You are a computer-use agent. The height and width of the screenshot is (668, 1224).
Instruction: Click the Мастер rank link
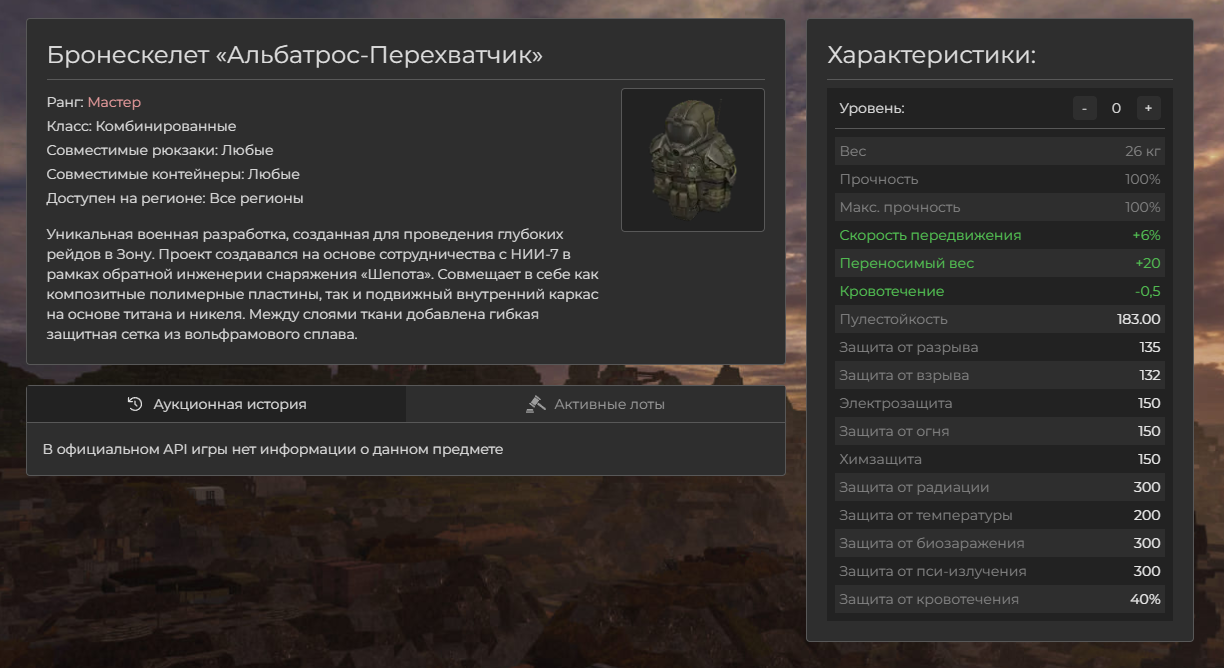pos(114,102)
